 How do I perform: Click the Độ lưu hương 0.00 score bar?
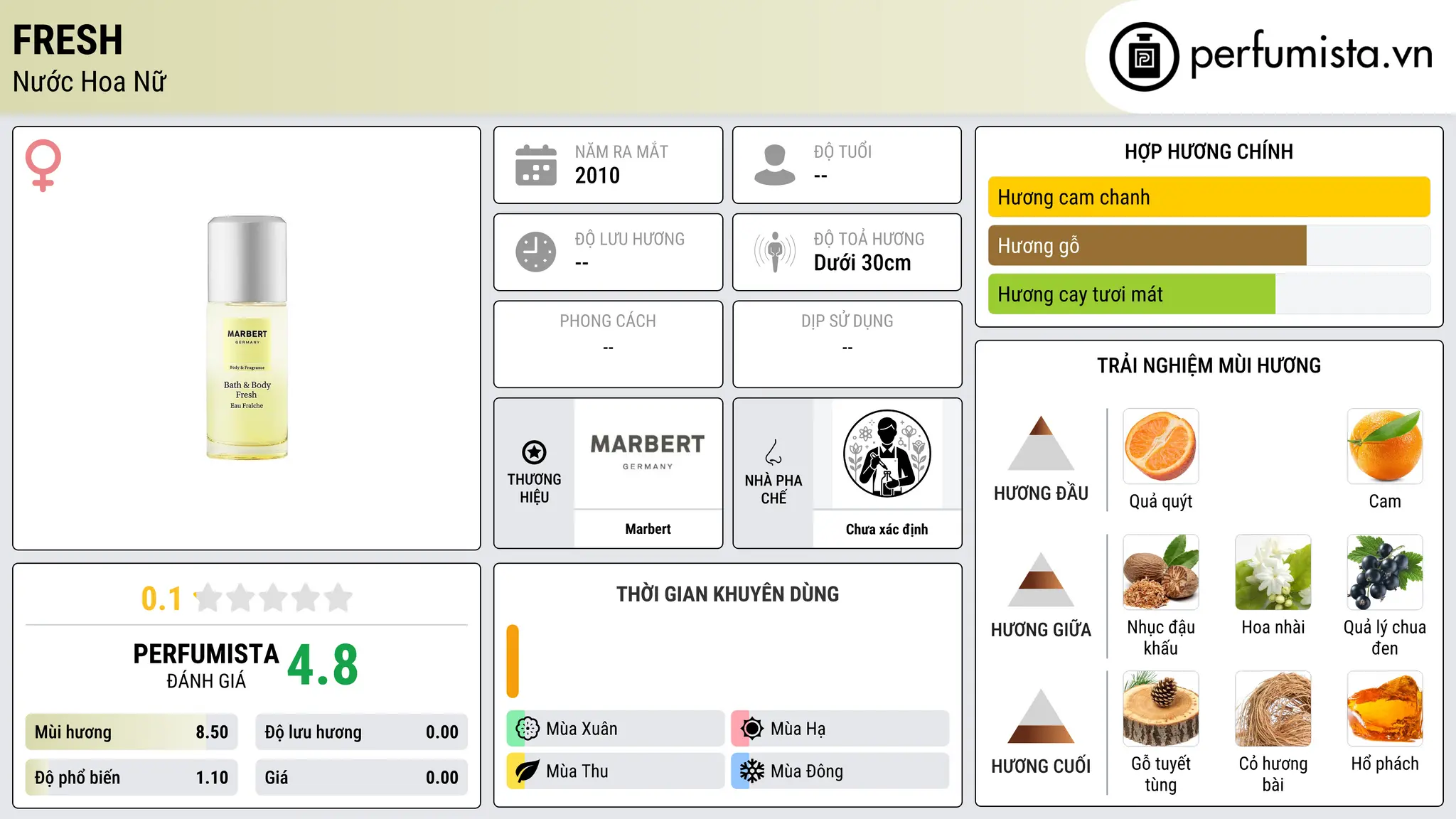point(361,732)
